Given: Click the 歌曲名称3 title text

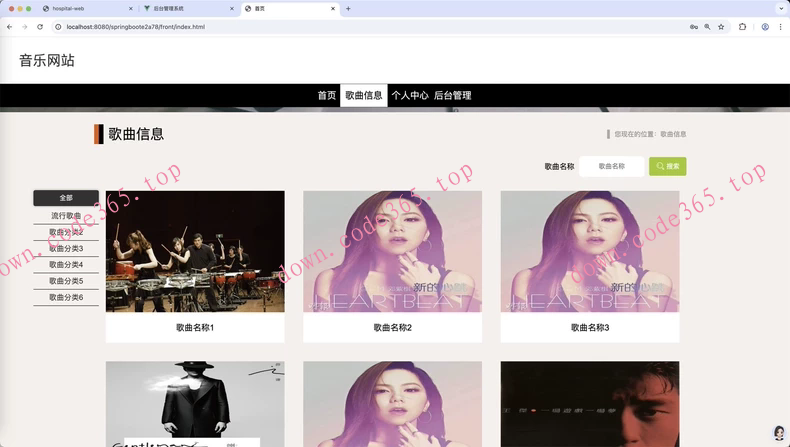Looking at the screenshot, I should 590,328.
